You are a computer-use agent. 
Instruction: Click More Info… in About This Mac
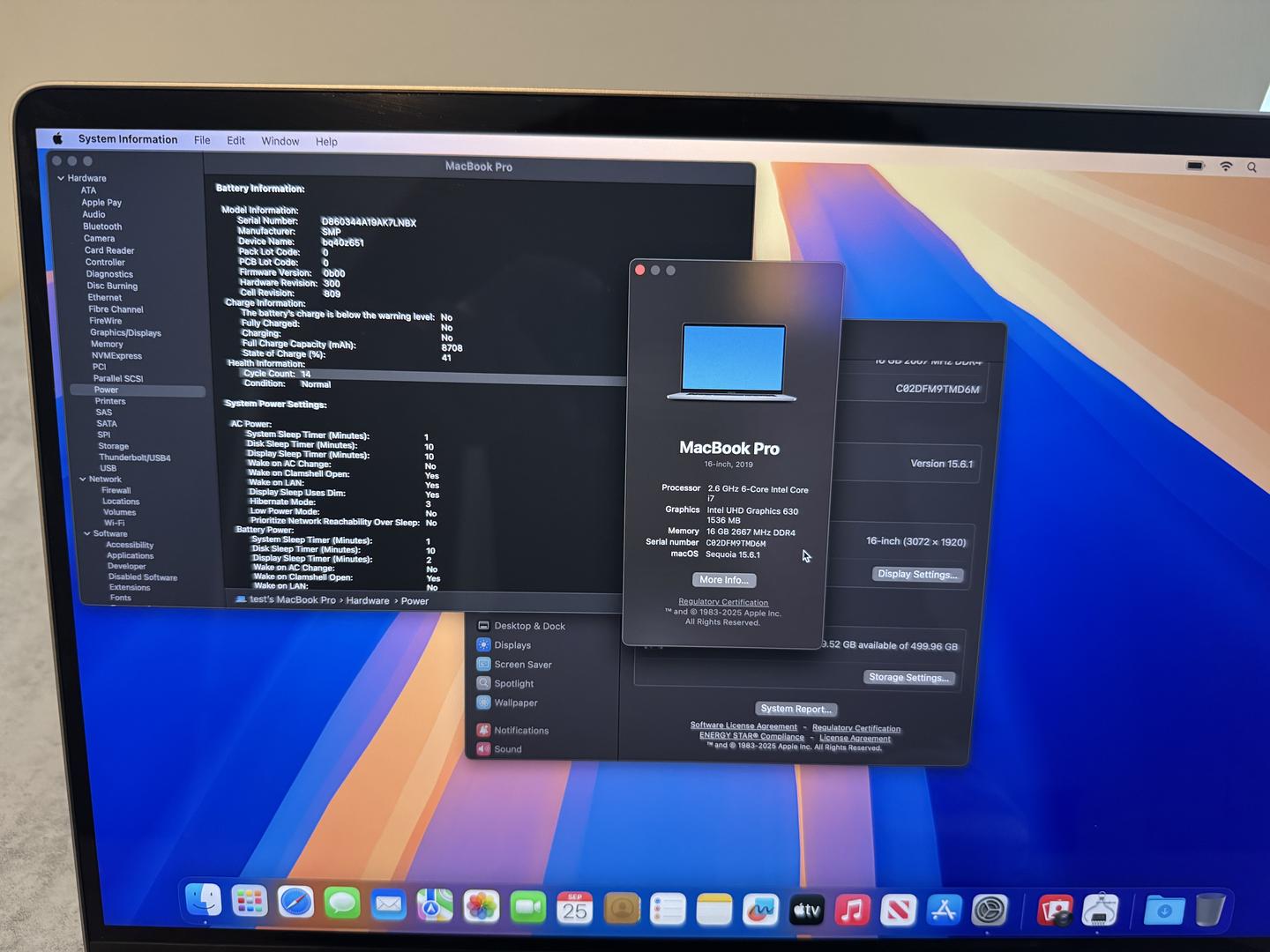tap(724, 580)
